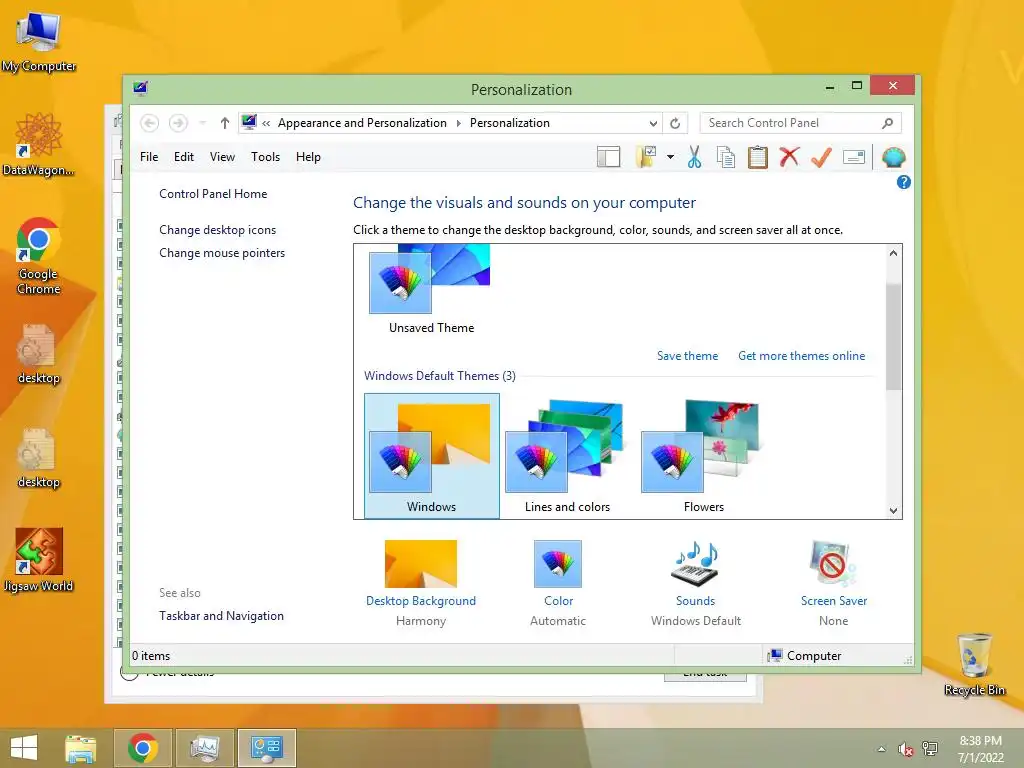Viewport: 1024px width, 768px height.
Task: Click the forward navigation arrow
Action: coord(178,123)
